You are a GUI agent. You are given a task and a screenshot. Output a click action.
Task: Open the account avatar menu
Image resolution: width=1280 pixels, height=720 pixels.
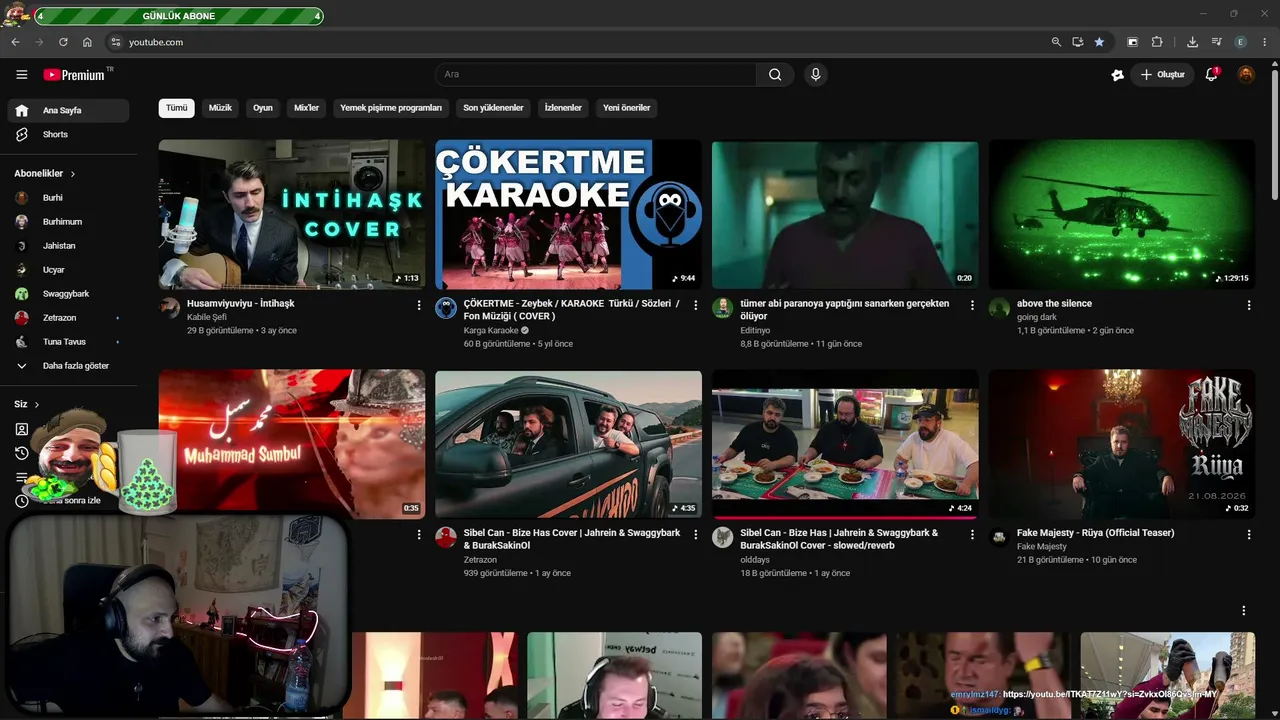pyautogui.click(x=1246, y=75)
